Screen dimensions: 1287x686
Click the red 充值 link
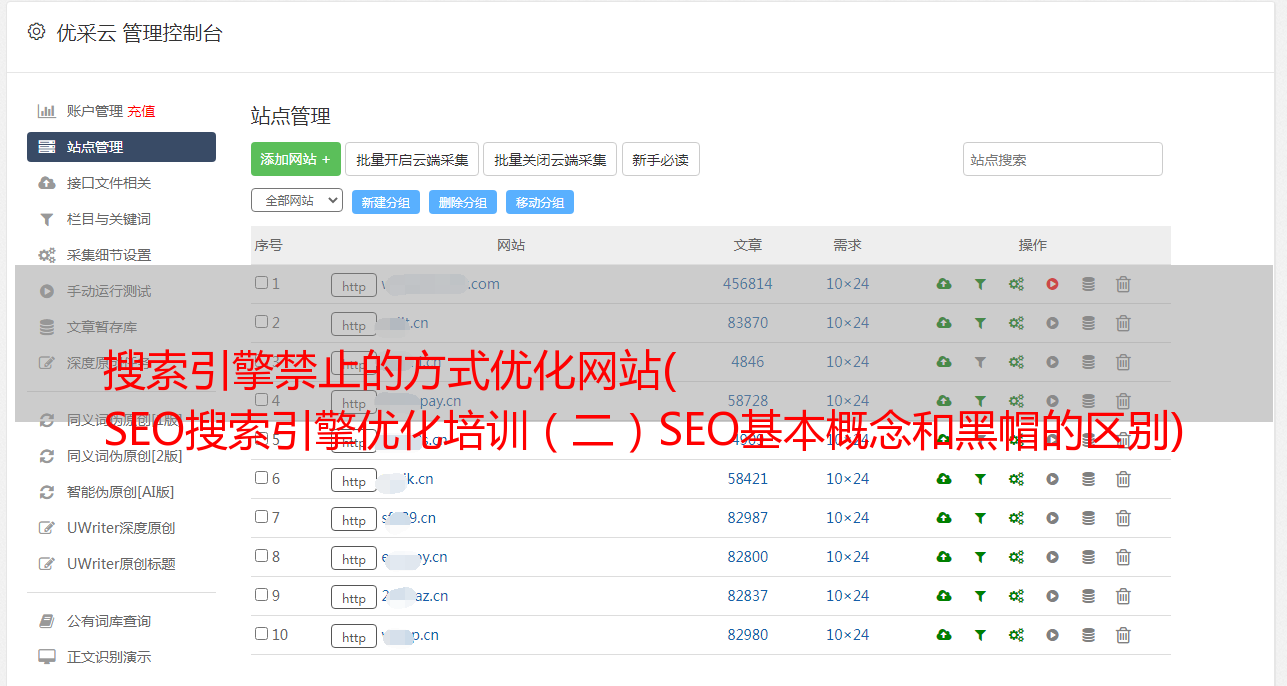coord(141,111)
